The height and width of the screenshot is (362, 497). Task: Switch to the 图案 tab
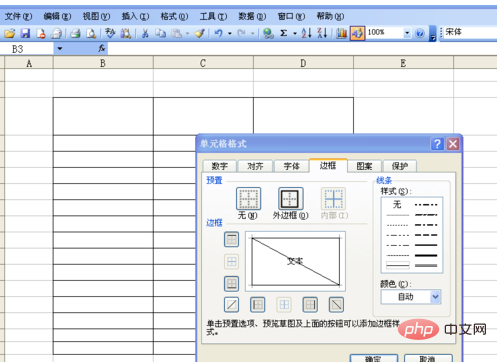click(364, 166)
